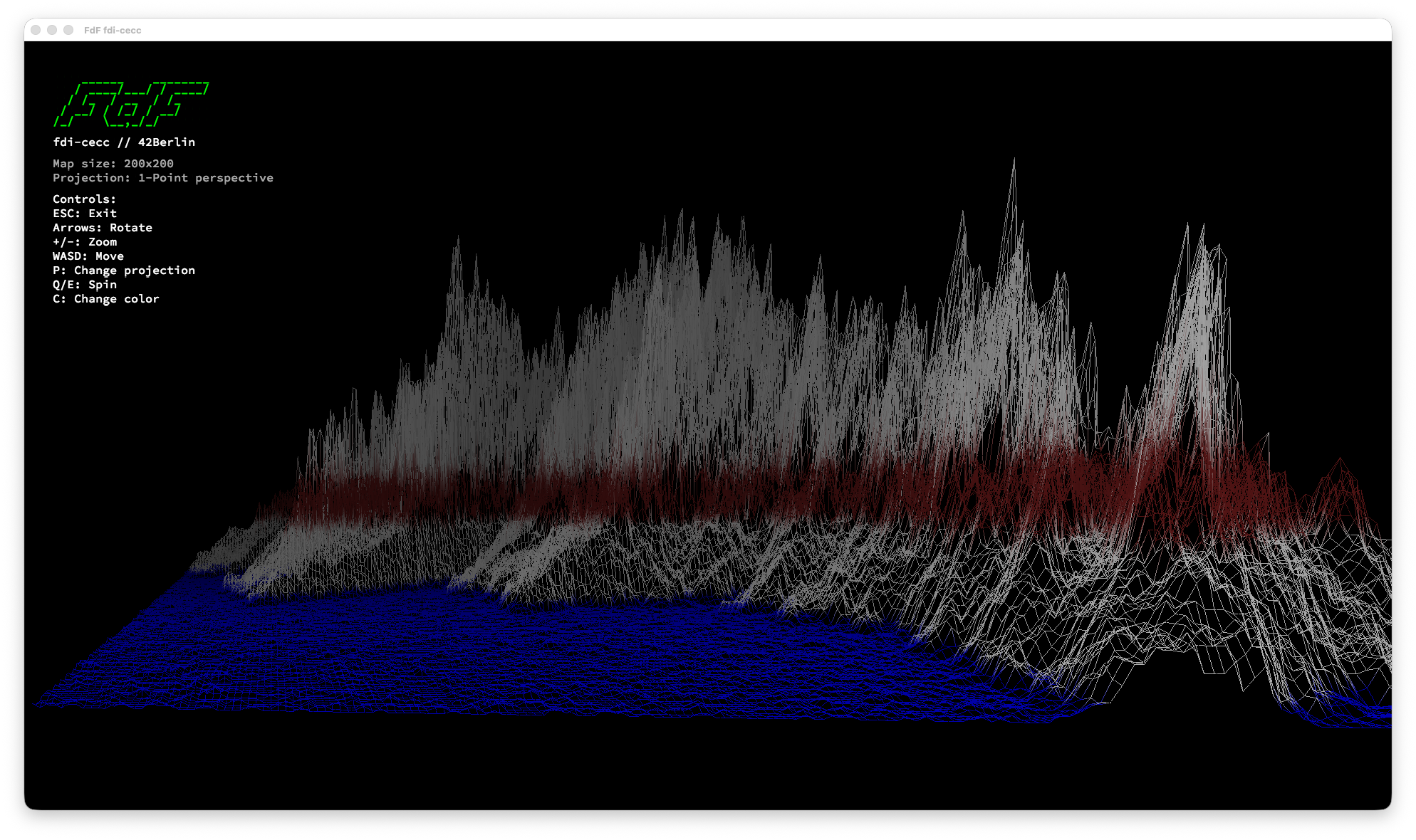Click the 'ESC: Exit' line
This screenshot has width=1416, height=840.
pyautogui.click(x=85, y=214)
